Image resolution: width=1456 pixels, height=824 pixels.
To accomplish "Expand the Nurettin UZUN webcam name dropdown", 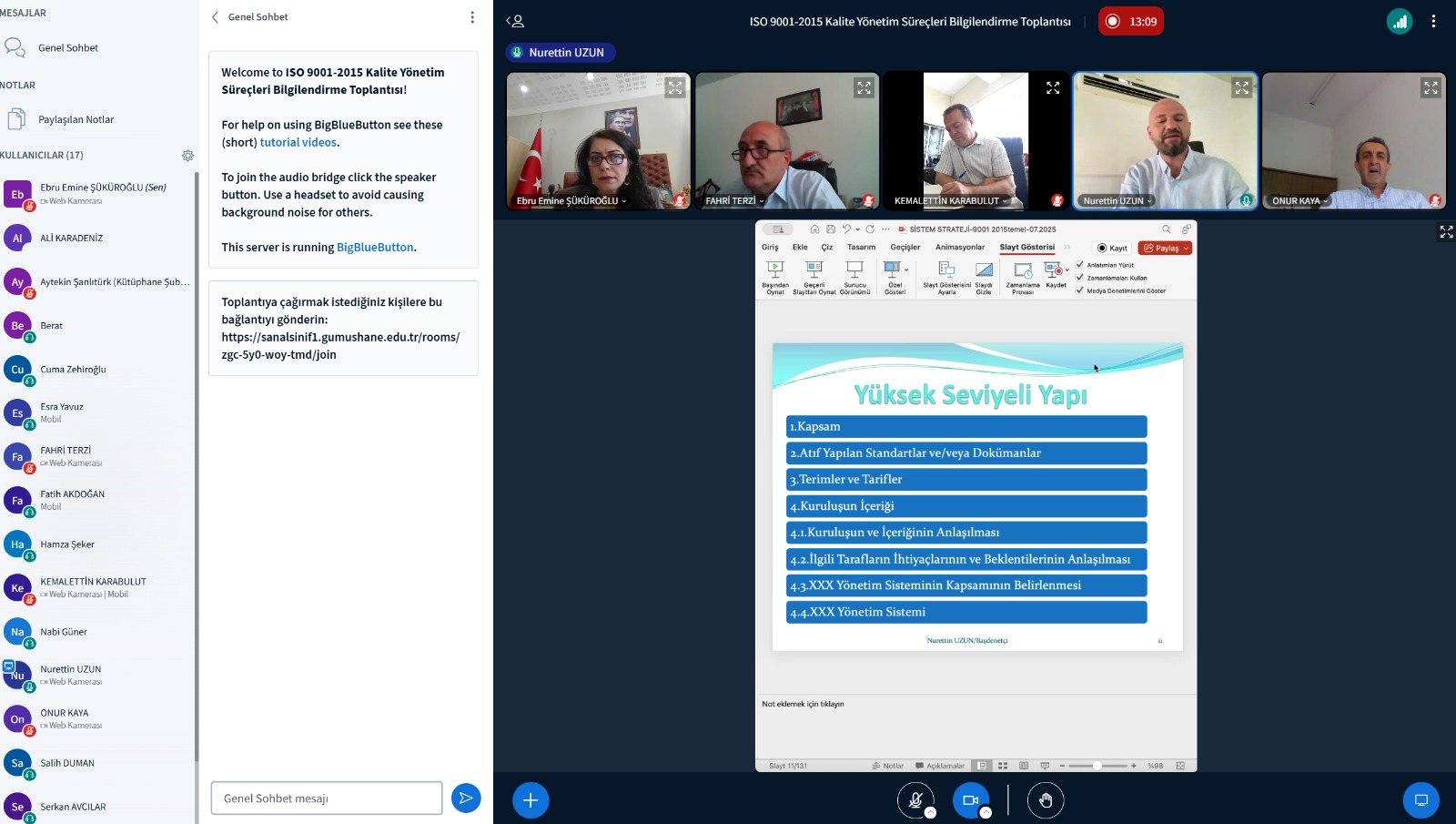I will click(x=1117, y=201).
